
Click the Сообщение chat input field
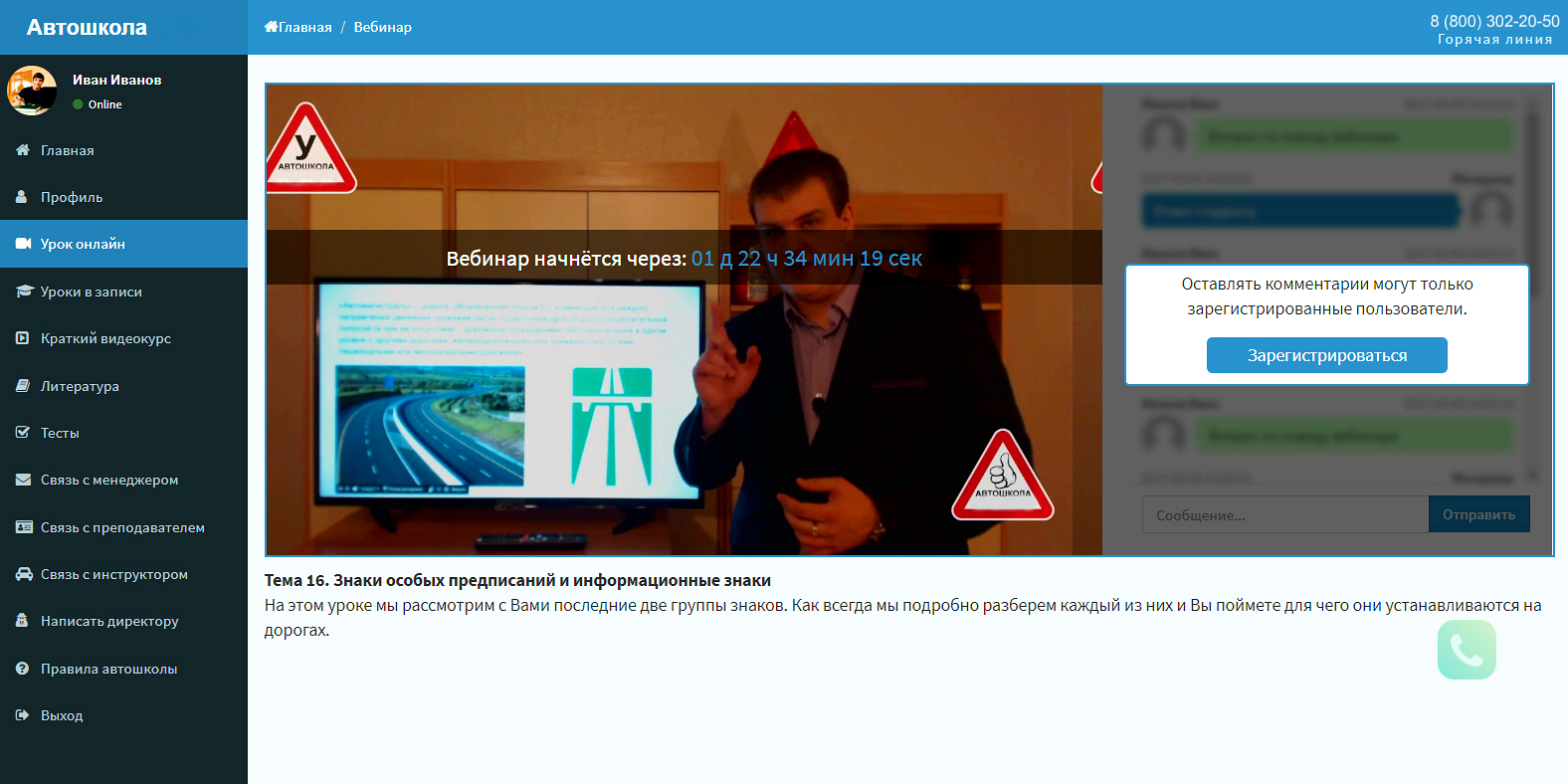[1285, 514]
